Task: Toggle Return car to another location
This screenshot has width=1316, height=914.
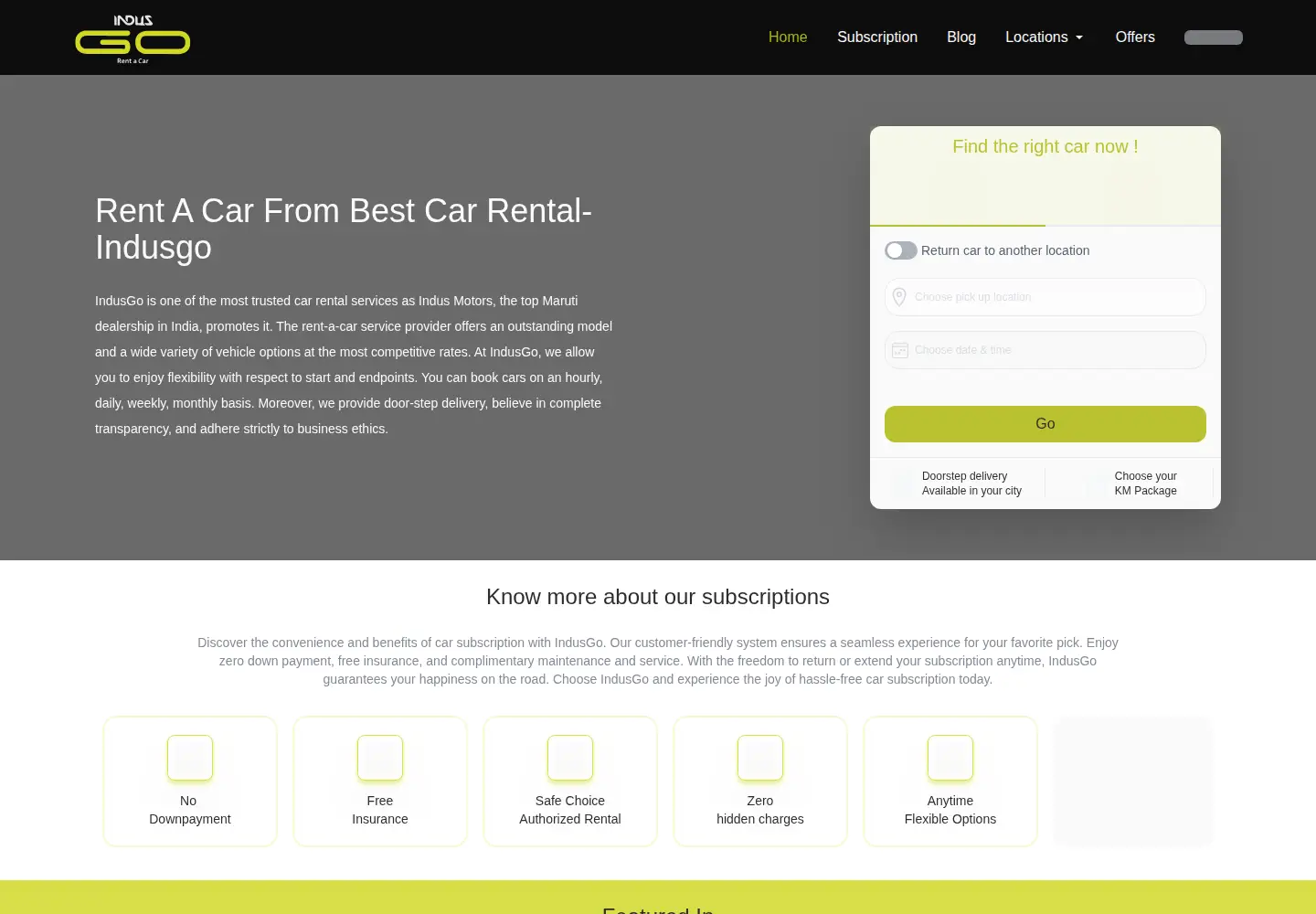Action: click(x=901, y=250)
